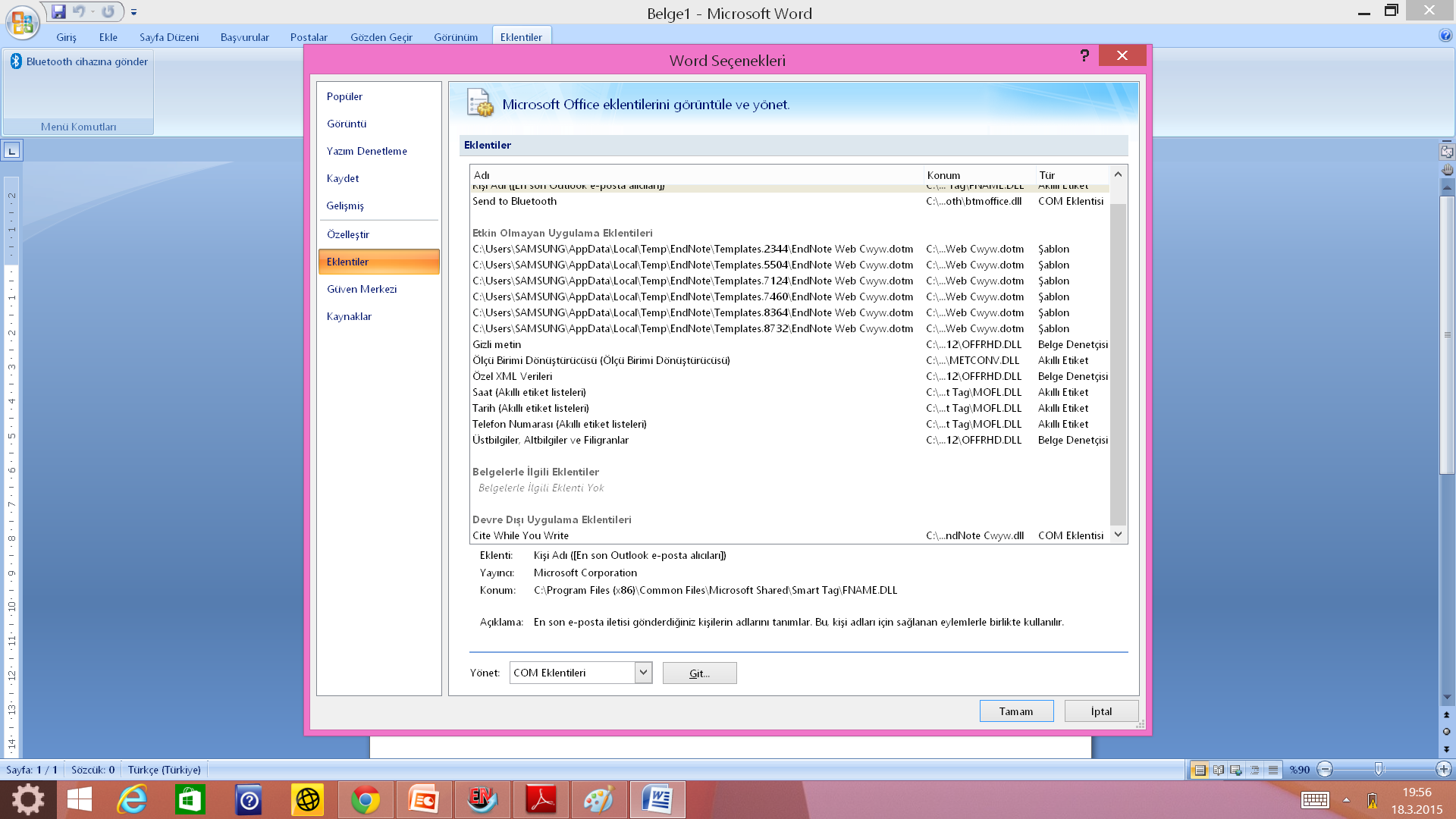Click ruler tab selector box

click(11, 151)
